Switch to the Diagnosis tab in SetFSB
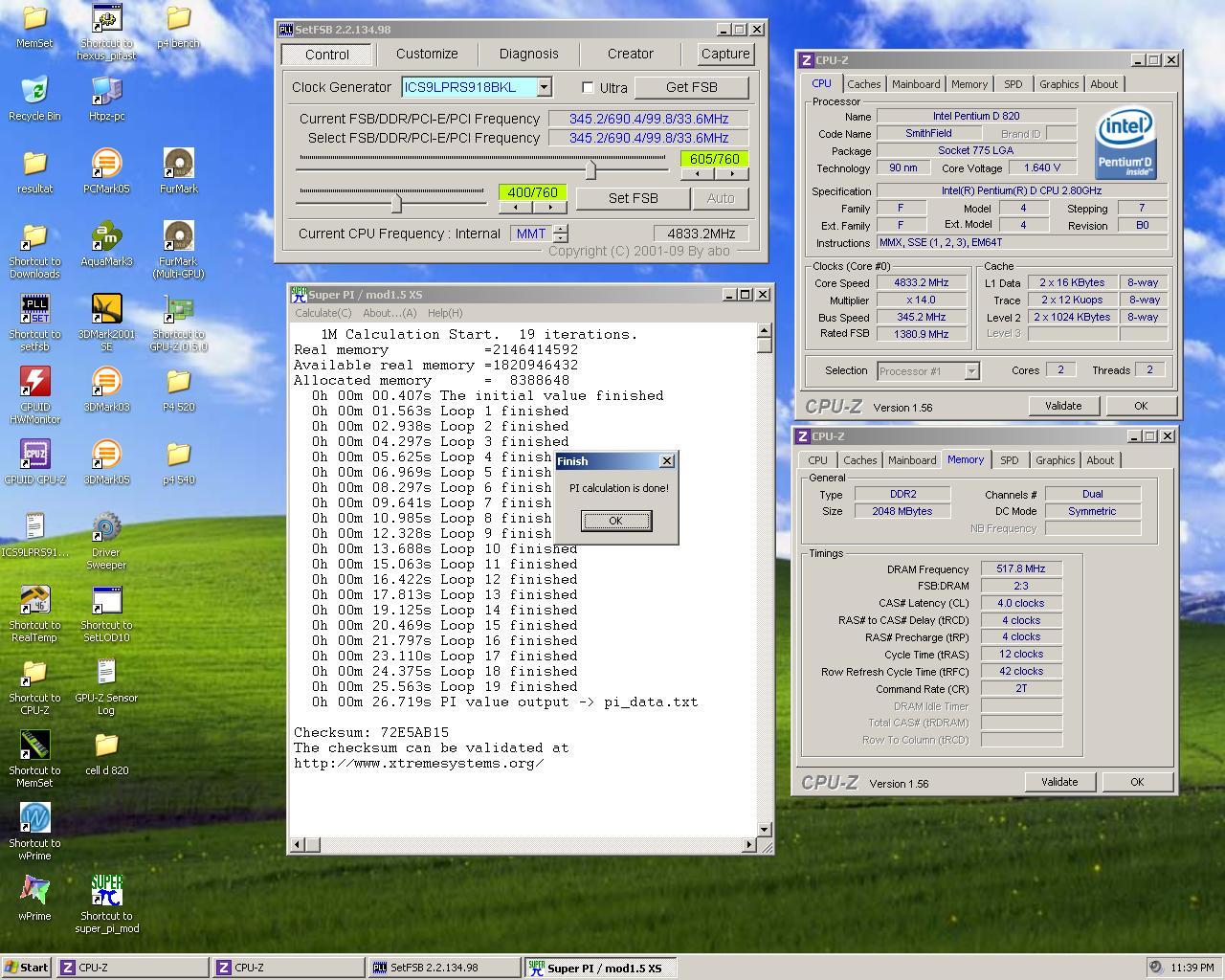This screenshot has height=980, width=1225. coord(528,55)
